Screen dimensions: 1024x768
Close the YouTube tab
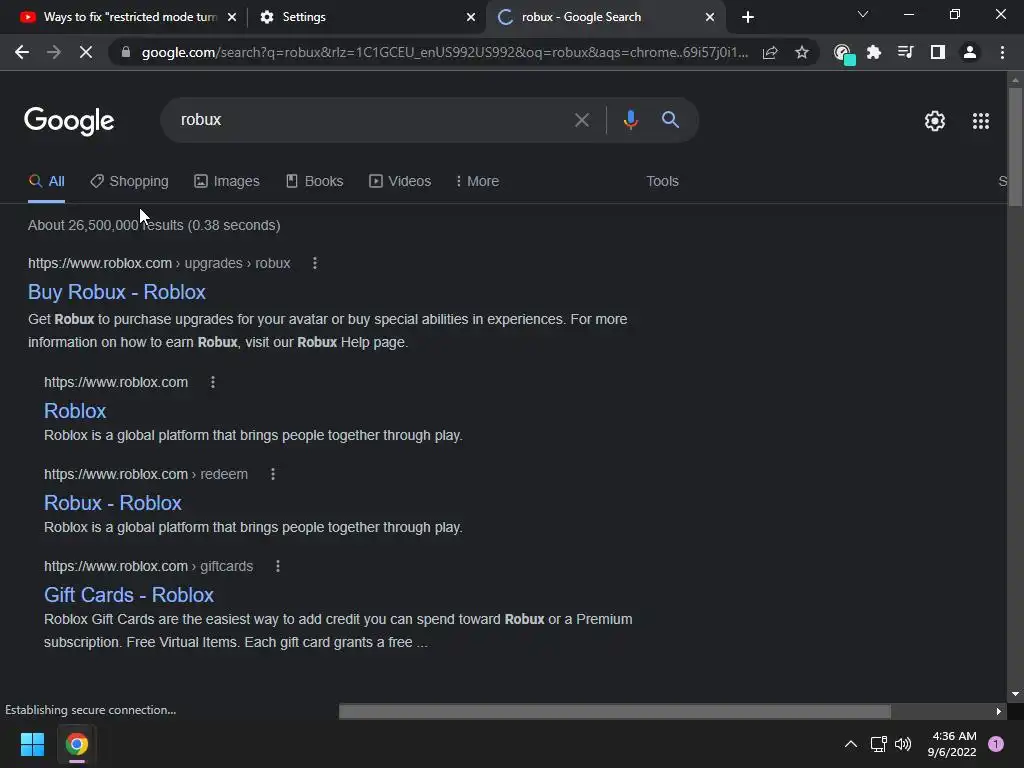pyautogui.click(x=232, y=17)
